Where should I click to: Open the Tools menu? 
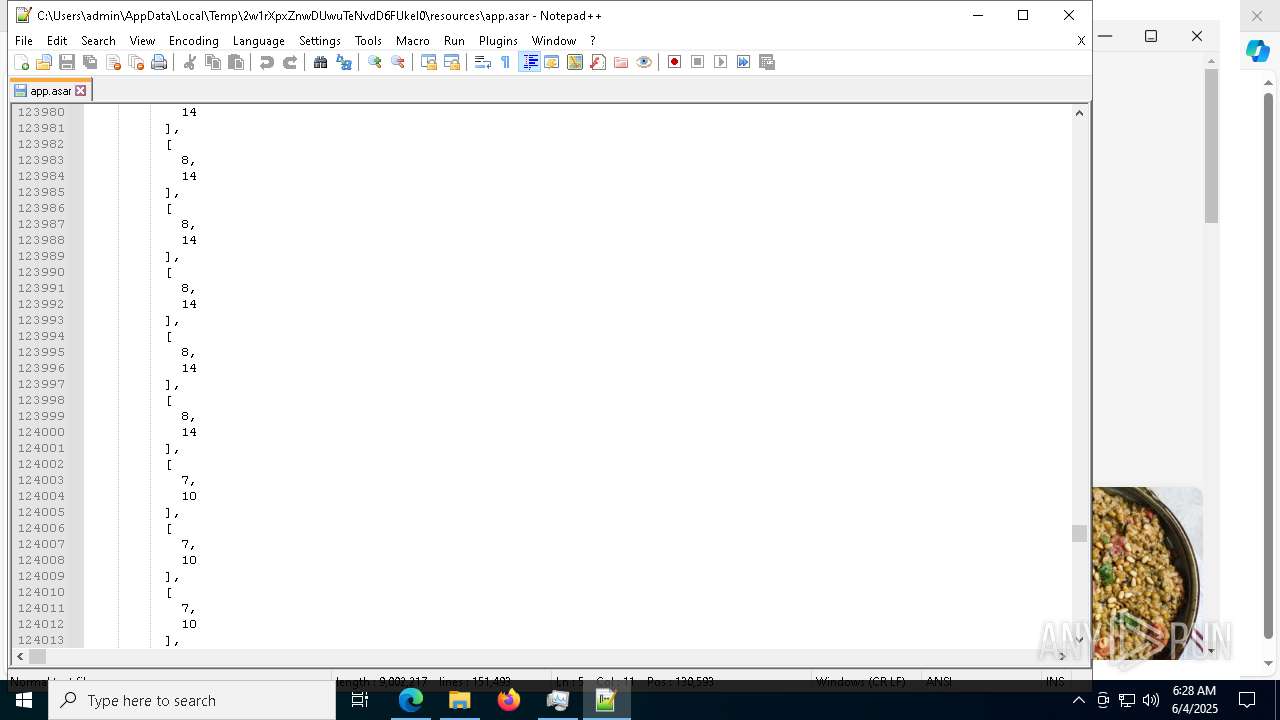(368, 41)
